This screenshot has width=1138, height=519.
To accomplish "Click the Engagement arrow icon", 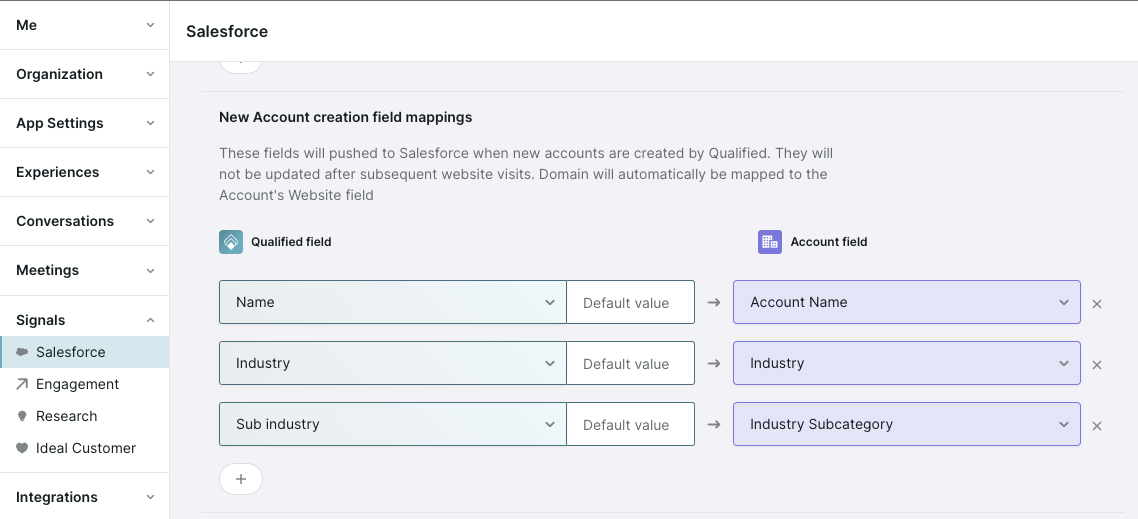I will (x=22, y=384).
